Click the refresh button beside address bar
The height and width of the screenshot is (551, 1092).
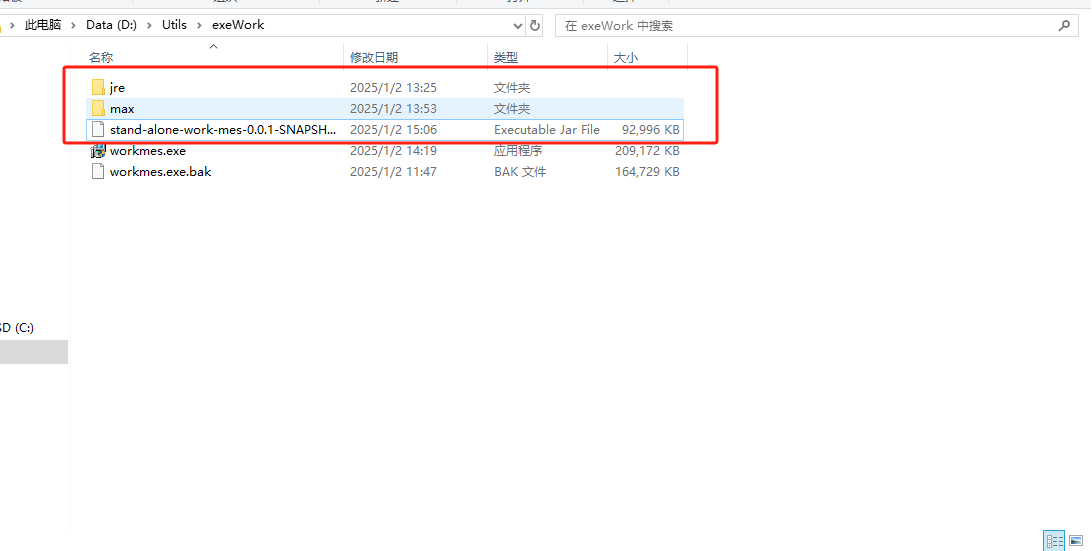point(535,25)
